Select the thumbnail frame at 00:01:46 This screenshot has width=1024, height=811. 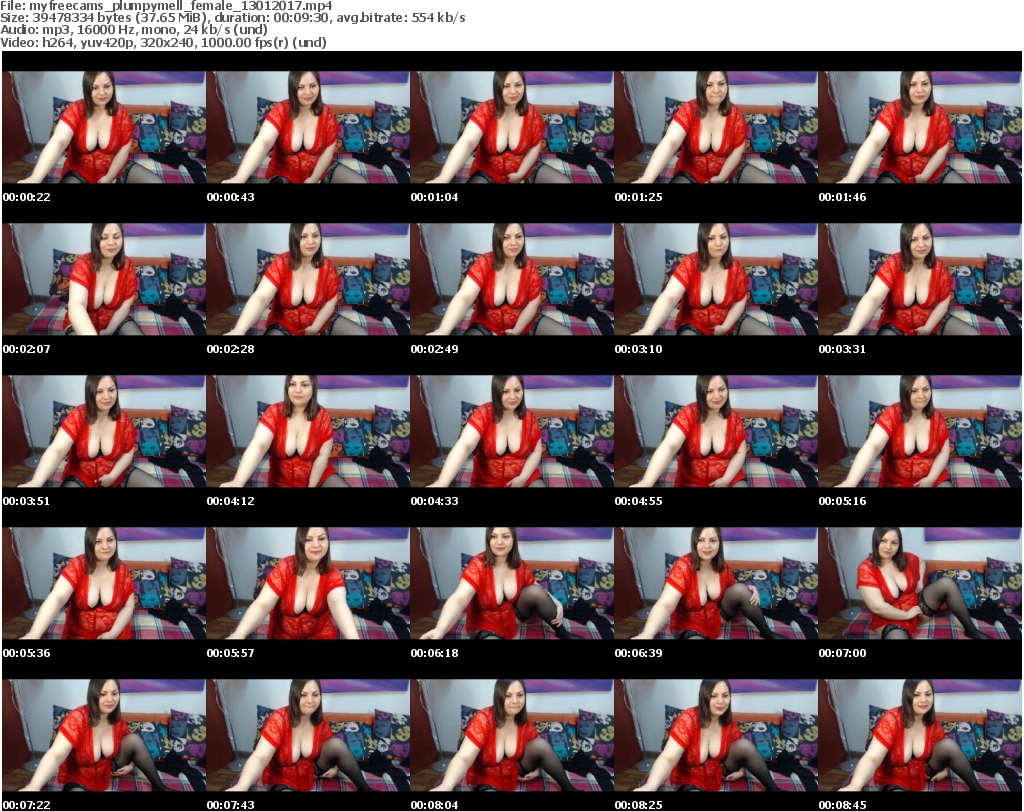920,127
